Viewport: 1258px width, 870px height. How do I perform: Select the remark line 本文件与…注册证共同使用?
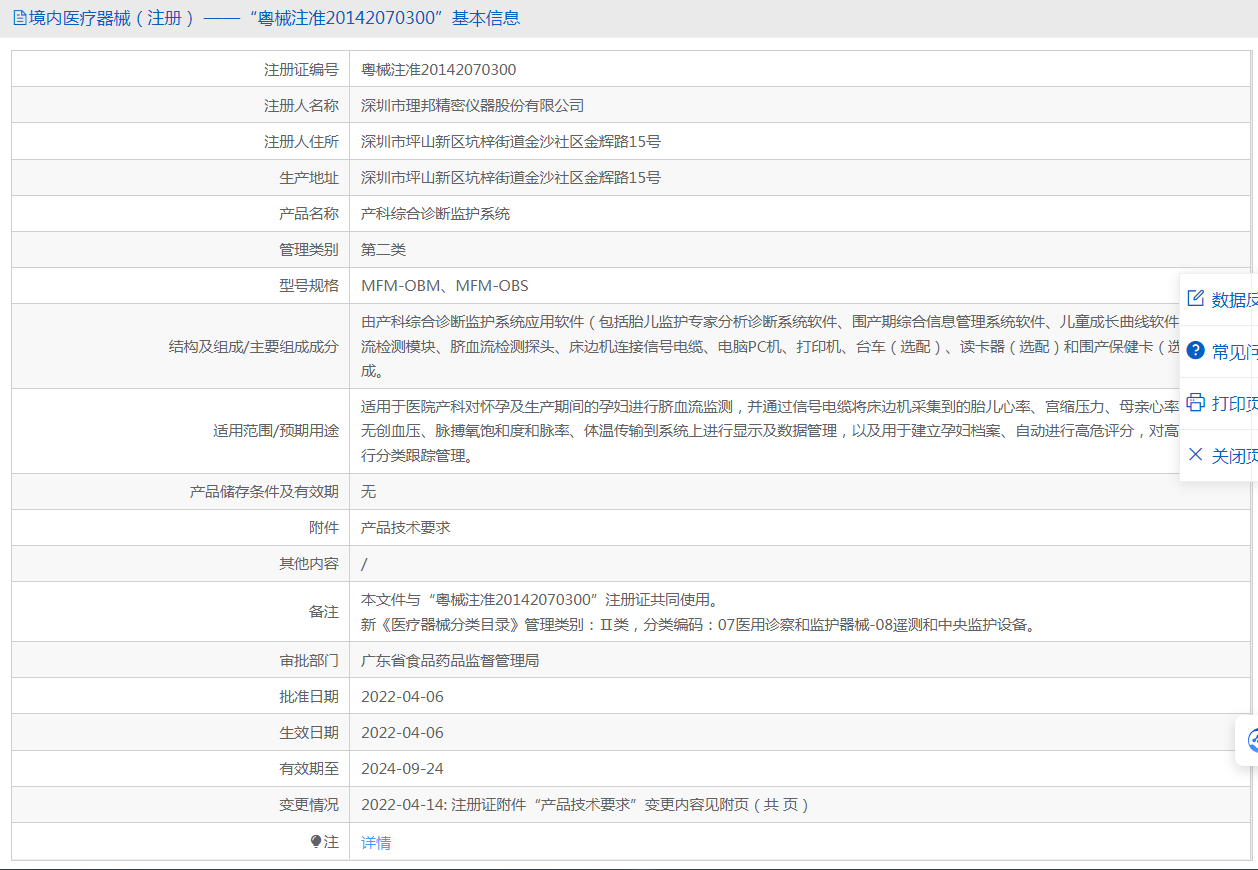tap(540, 600)
